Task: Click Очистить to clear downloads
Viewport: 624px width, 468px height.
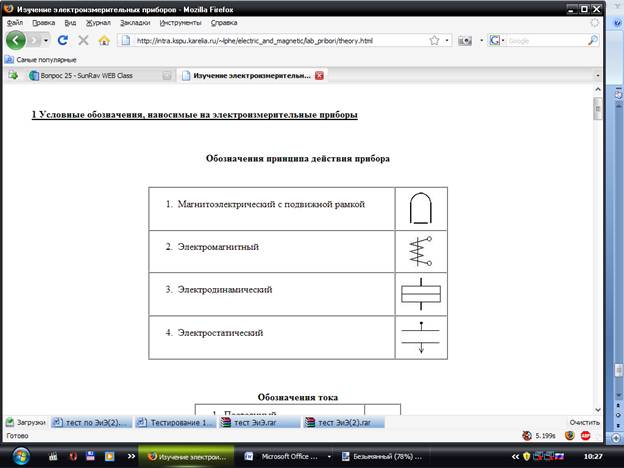Action: [584, 422]
